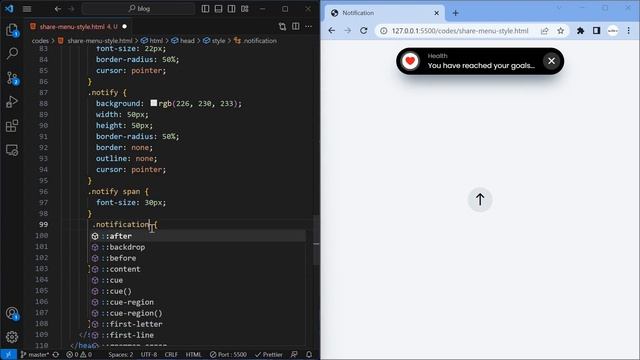Open changes compare icon in editor toolbar

coord(282,27)
